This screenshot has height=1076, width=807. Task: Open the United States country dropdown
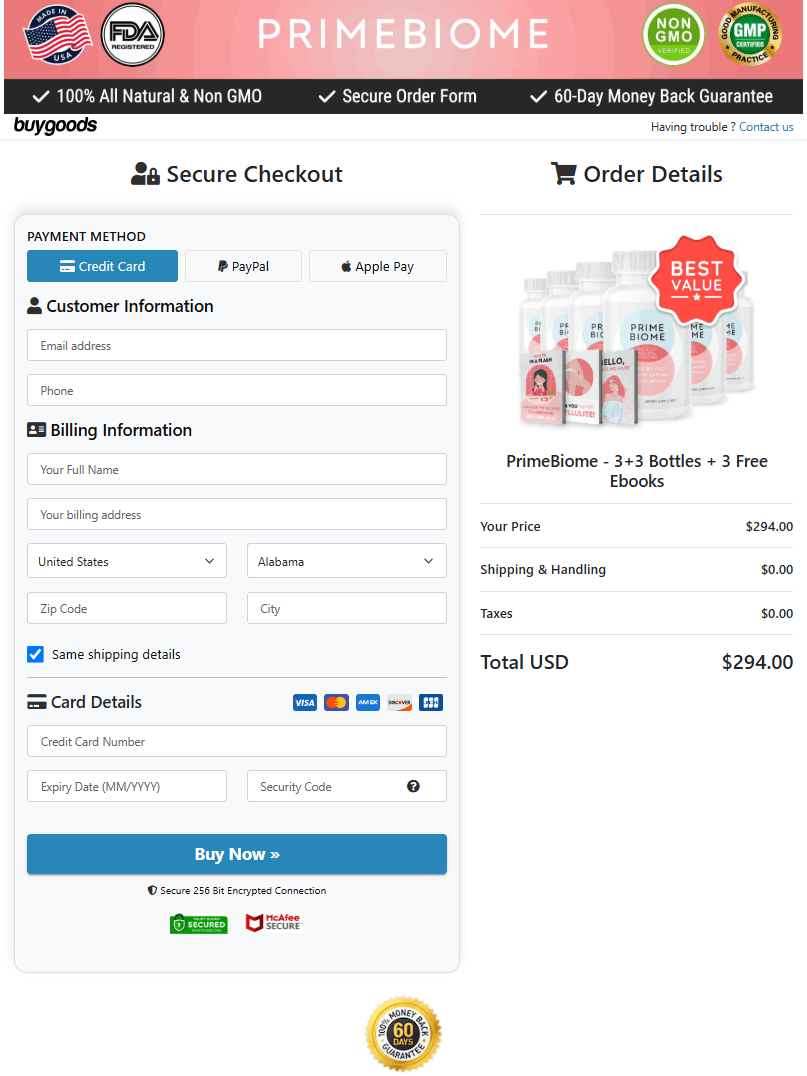[127, 561]
